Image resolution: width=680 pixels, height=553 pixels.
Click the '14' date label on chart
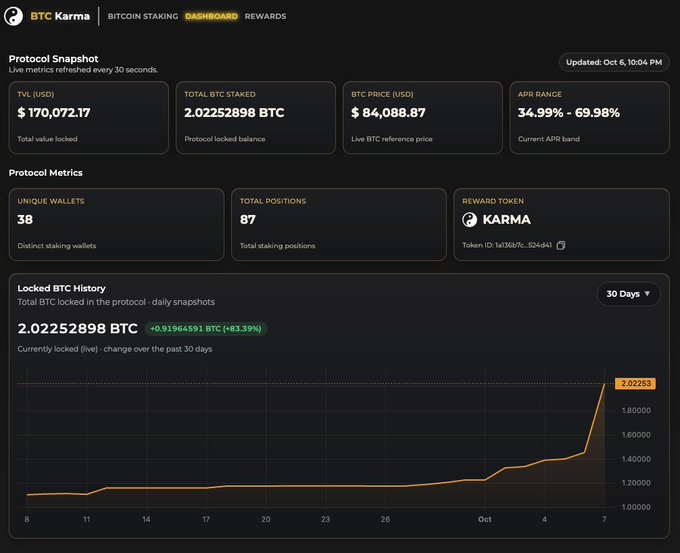coord(146,519)
